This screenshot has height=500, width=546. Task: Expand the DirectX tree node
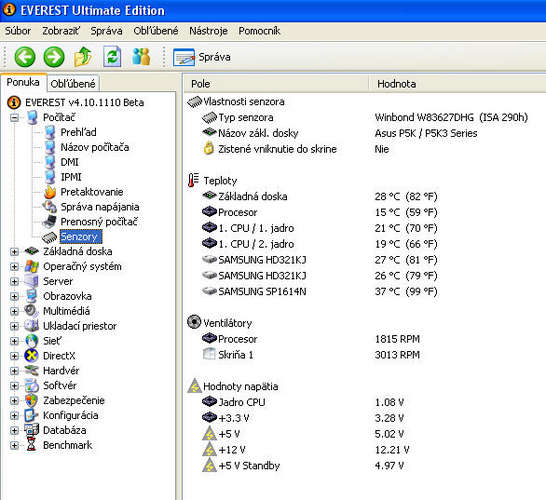(x=14, y=356)
